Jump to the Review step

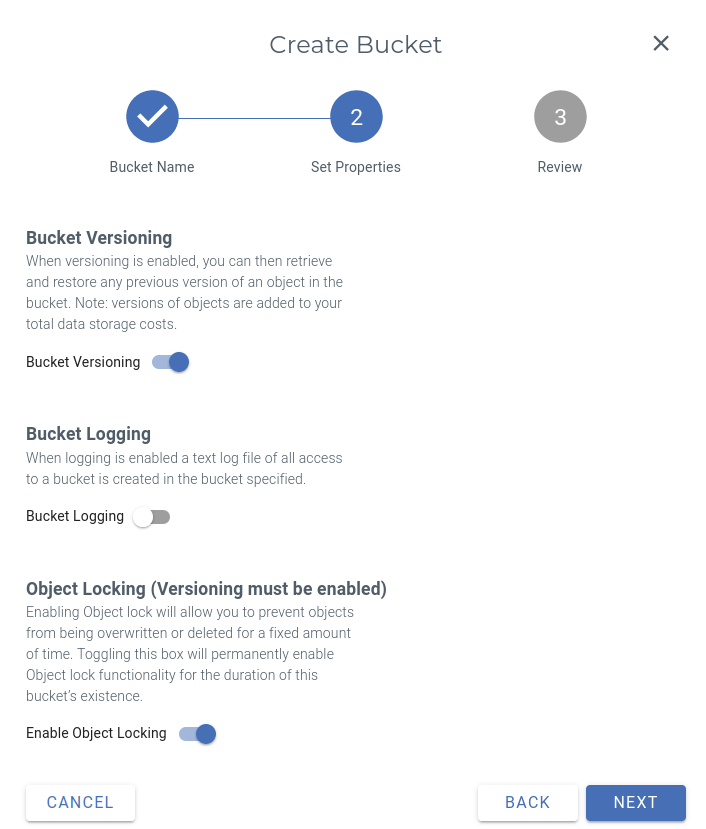click(x=560, y=167)
